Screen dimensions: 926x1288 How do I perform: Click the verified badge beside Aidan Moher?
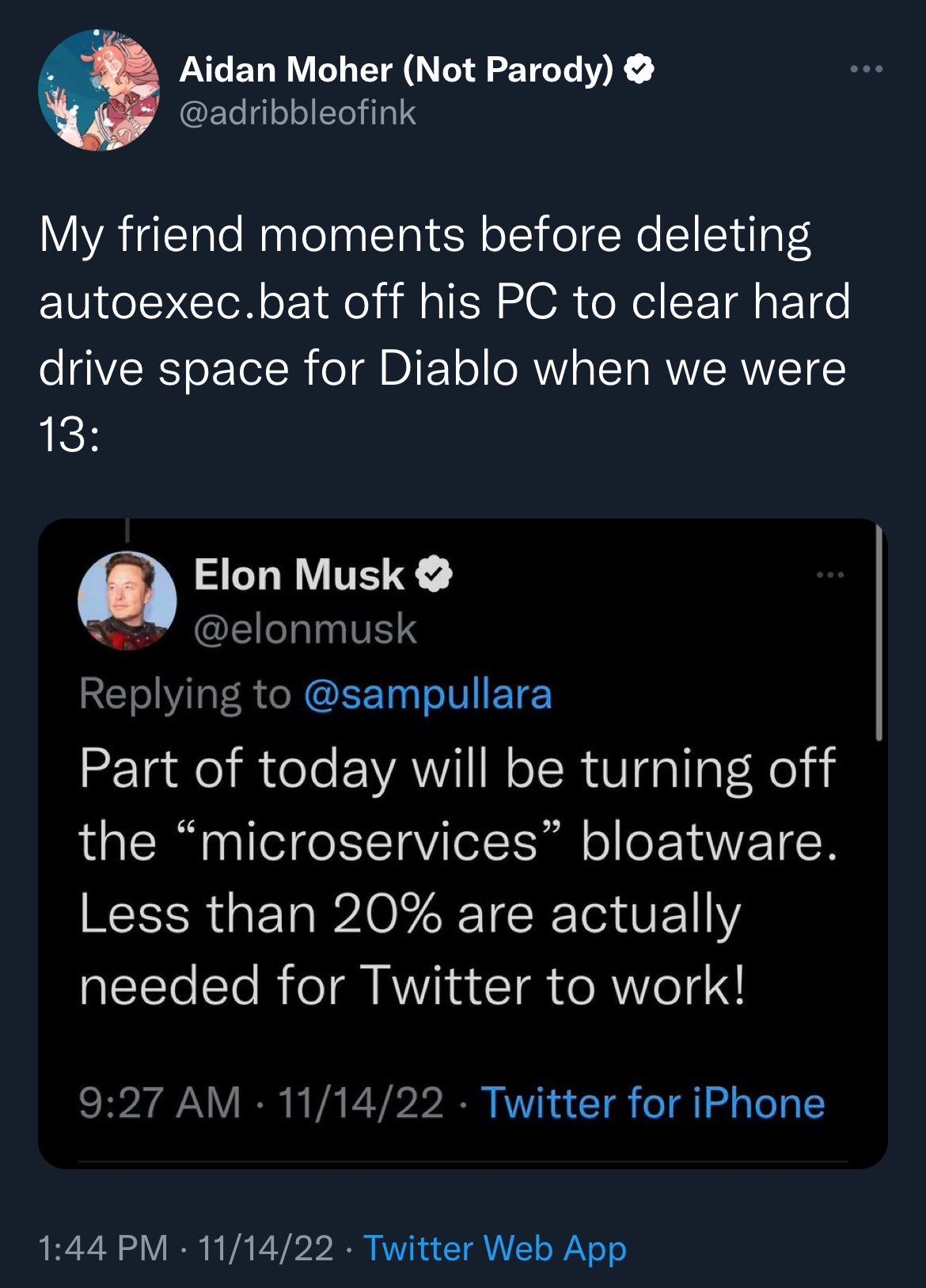pos(639,70)
